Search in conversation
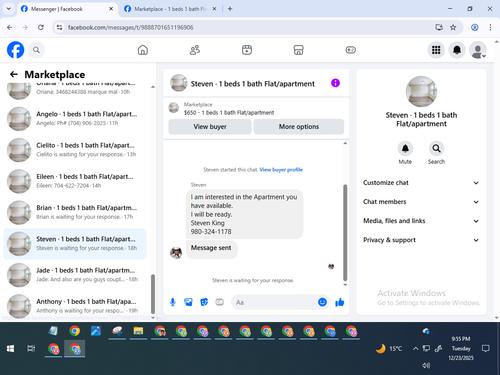This screenshot has width=500, height=375. pyautogui.click(x=436, y=149)
